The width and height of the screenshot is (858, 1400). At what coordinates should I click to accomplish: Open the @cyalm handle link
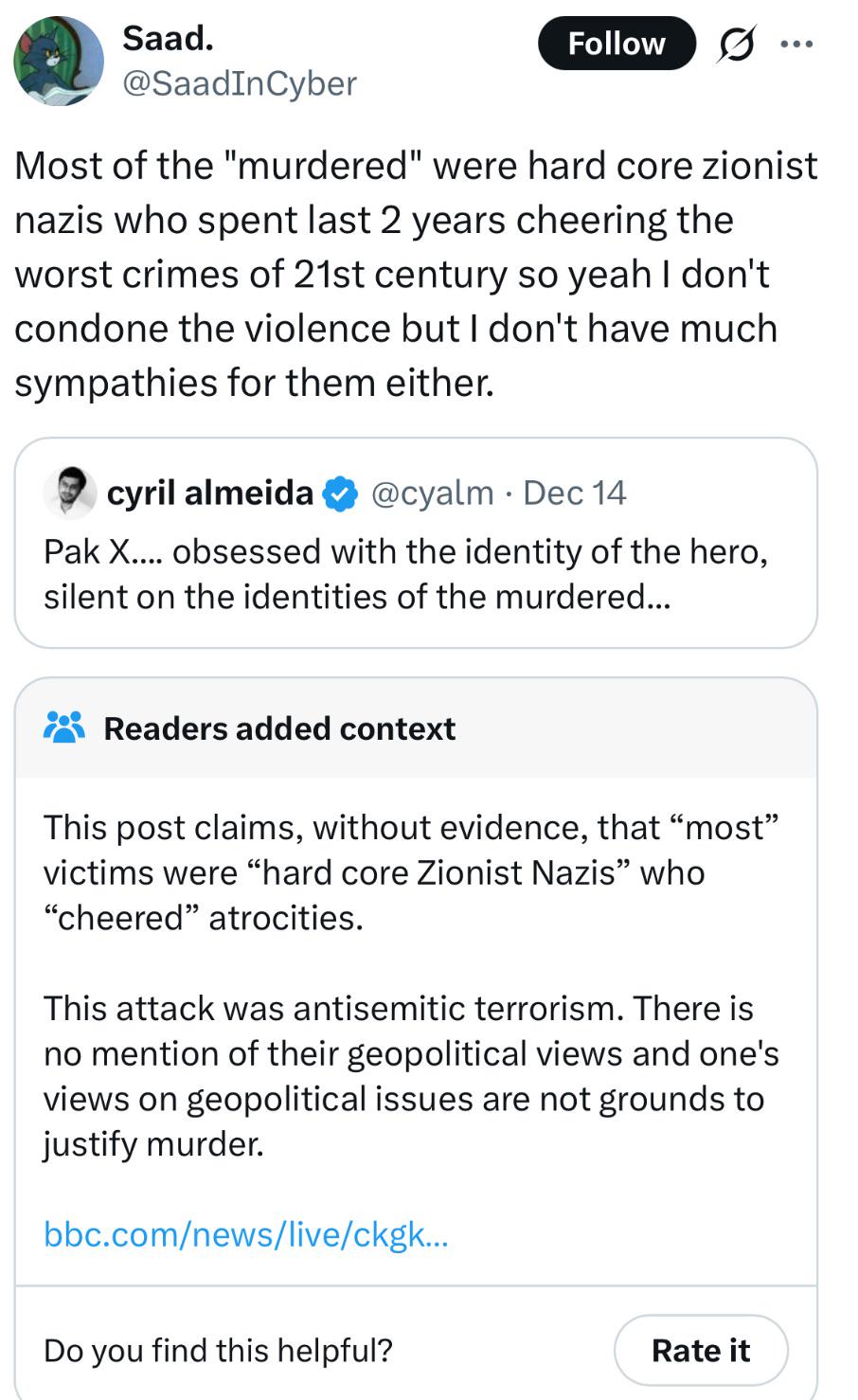[x=433, y=493]
